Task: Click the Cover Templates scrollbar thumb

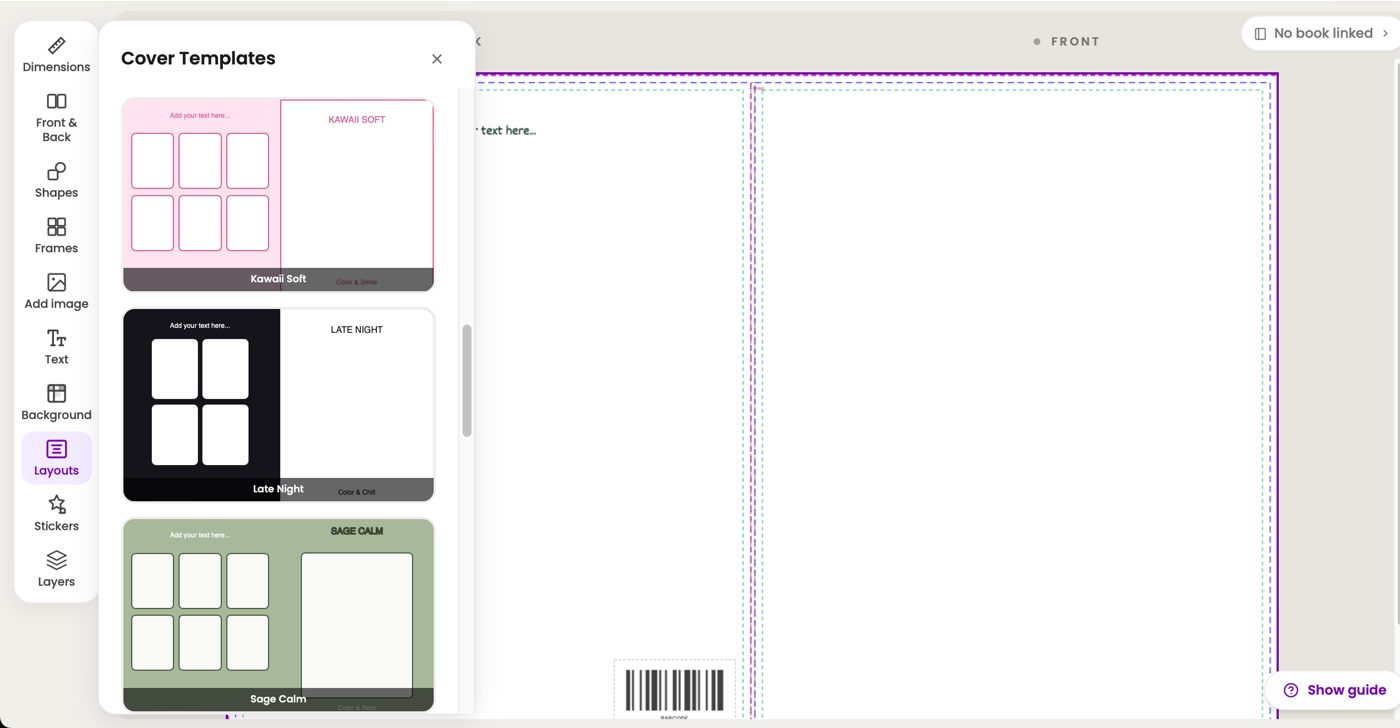Action: (467, 380)
